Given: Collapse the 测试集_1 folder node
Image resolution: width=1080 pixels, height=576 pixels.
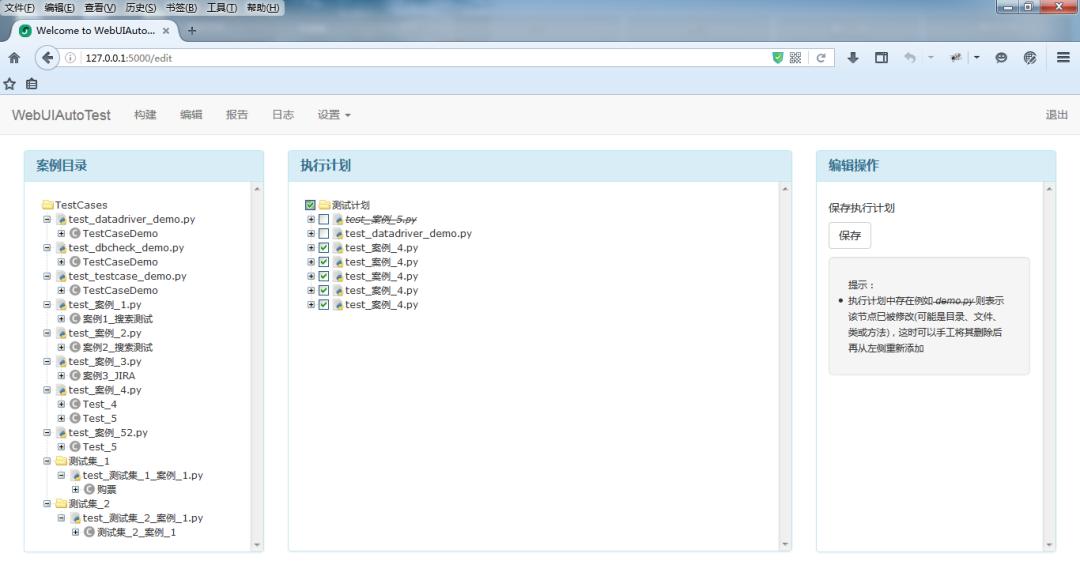Looking at the screenshot, I should (x=47, y=461).
